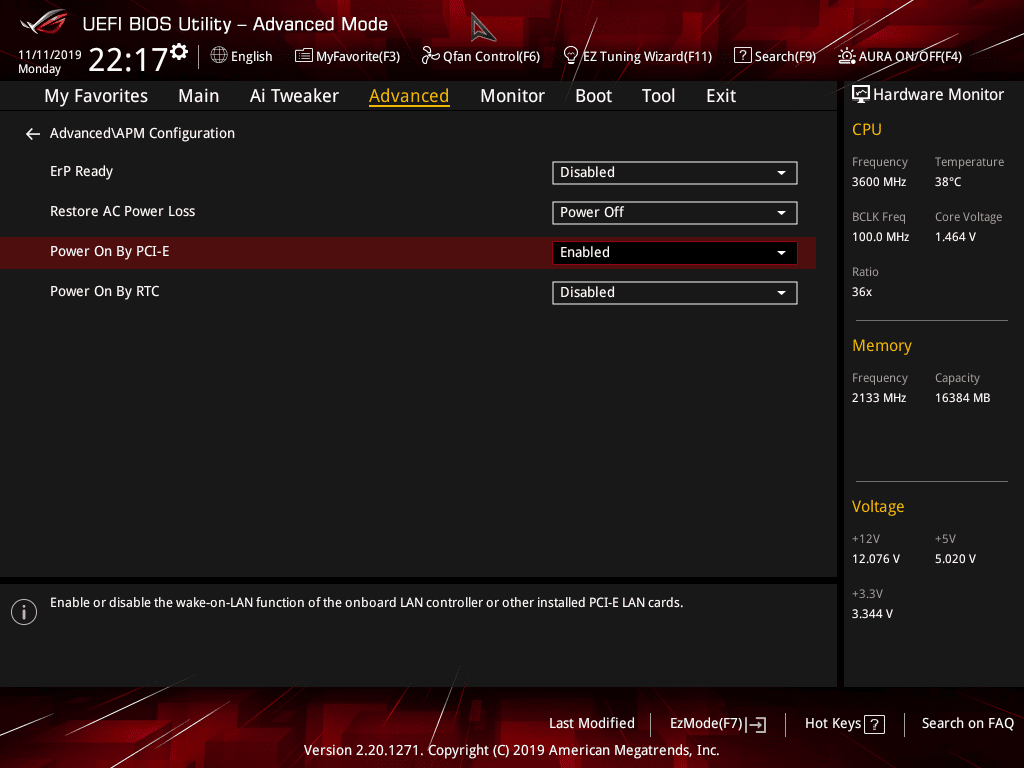Image resolution: width=1024 pixels, height=768 pixels.
Task: Select the ErP Ready setting label
Action: pos(82,172)
